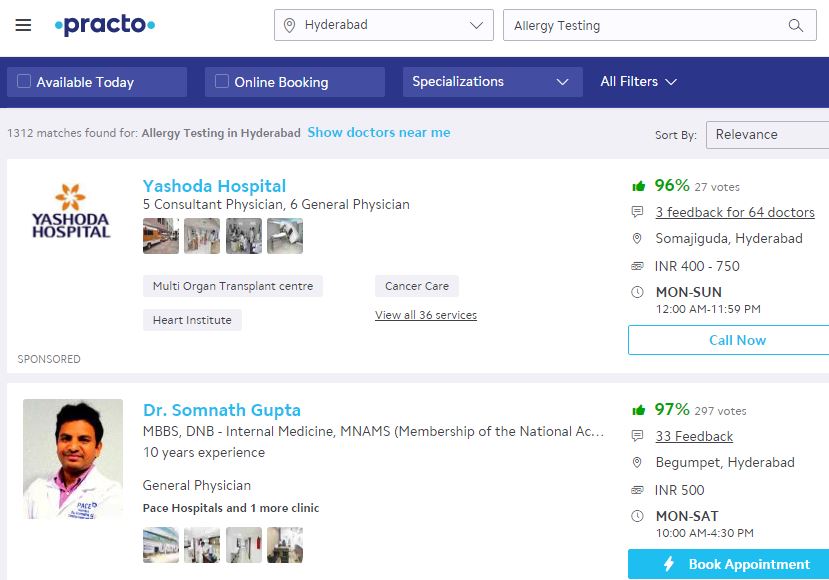Open fourth Pace Hospitals photo thumbnail
829x580 pixels.
point(285,545)
